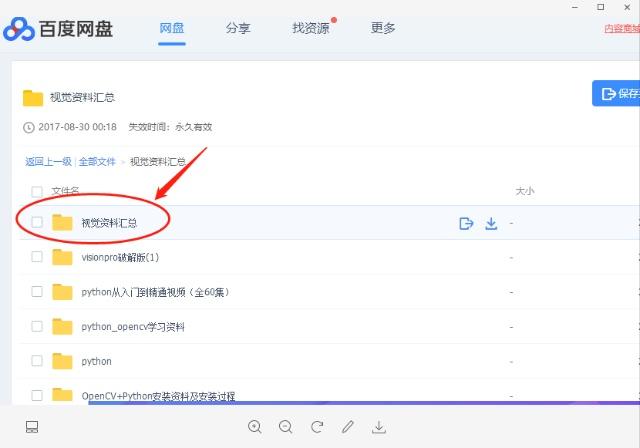Click the bottom-left display view icon
The width and height of the screenshot is (640, 448).
(x=32, y=427)
